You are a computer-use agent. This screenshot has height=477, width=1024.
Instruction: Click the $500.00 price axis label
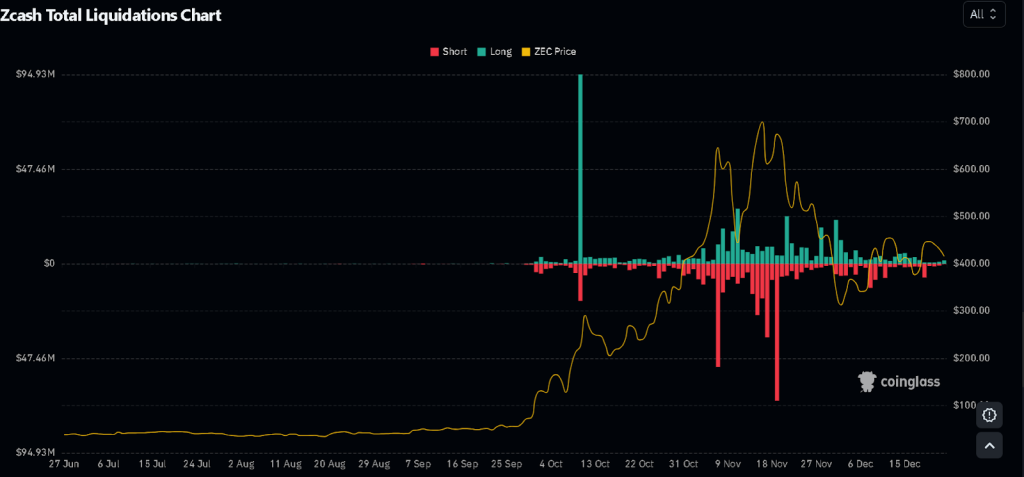tap(972, 216)
